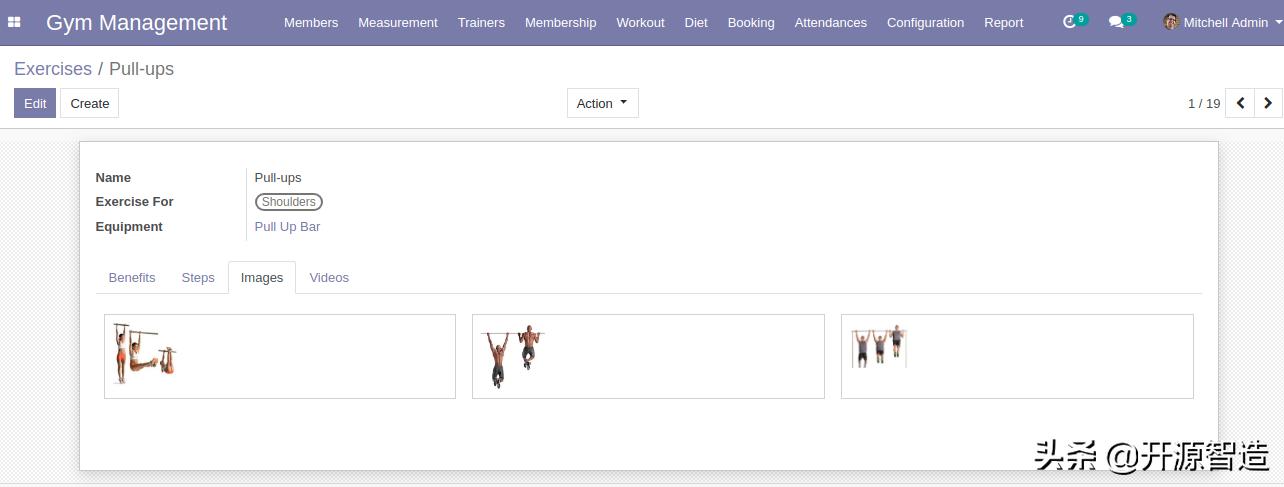Viewport: 1284px width, 487px height.
Task: Open the Configuration menu
Action: coord(925,22)
